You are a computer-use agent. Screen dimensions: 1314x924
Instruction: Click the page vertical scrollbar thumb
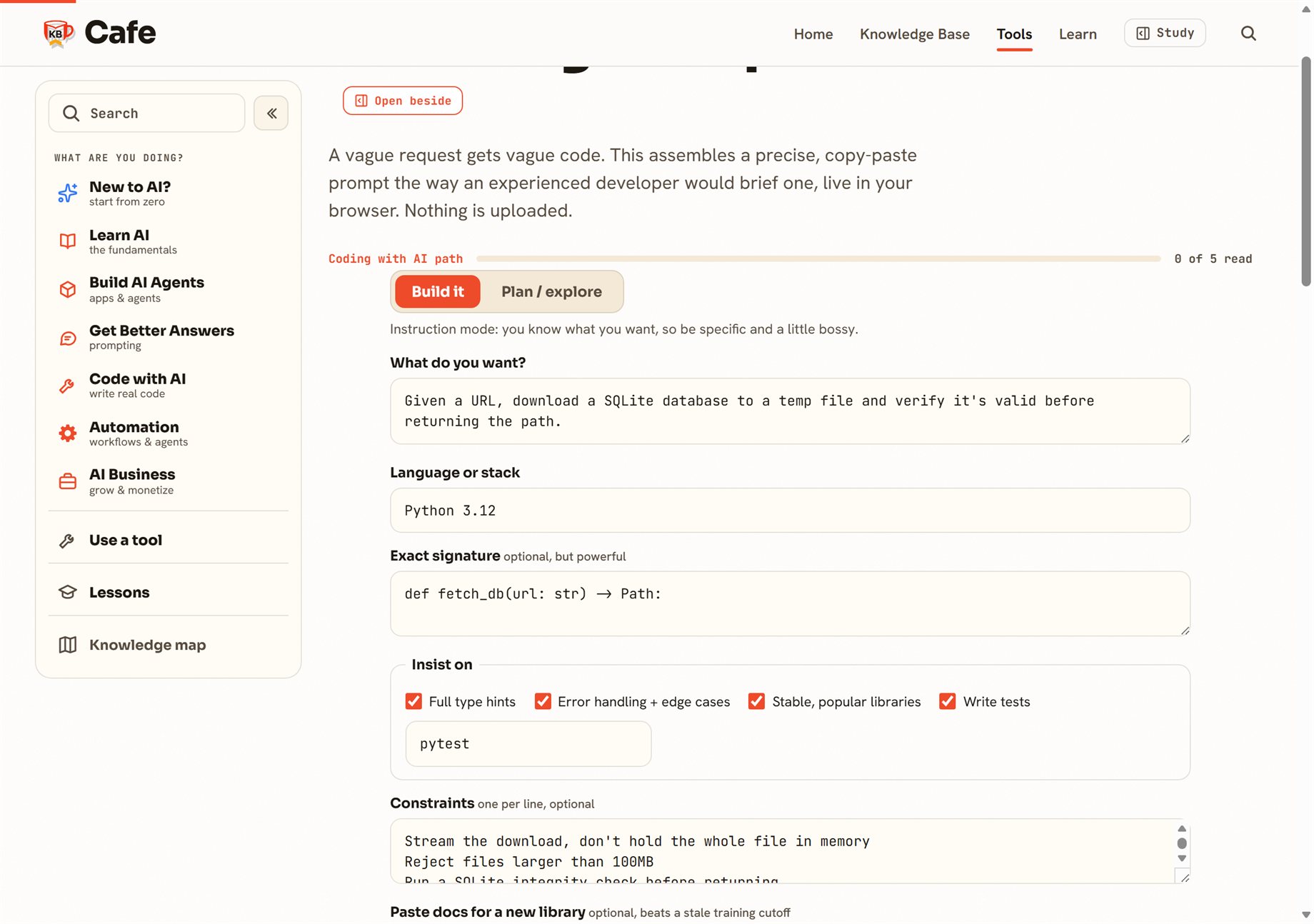click(1306, 171)
